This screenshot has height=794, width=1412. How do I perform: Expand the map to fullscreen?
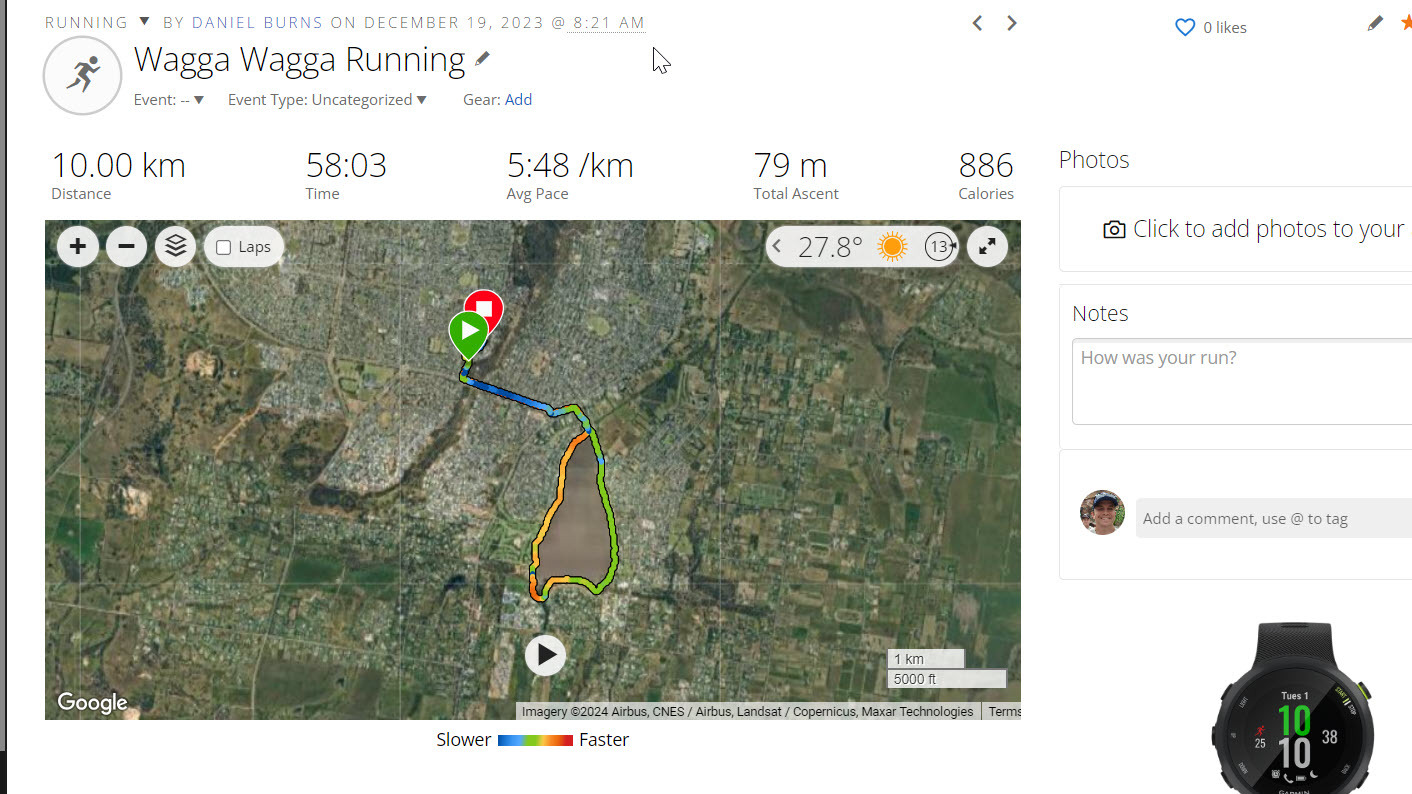[987, 246]
